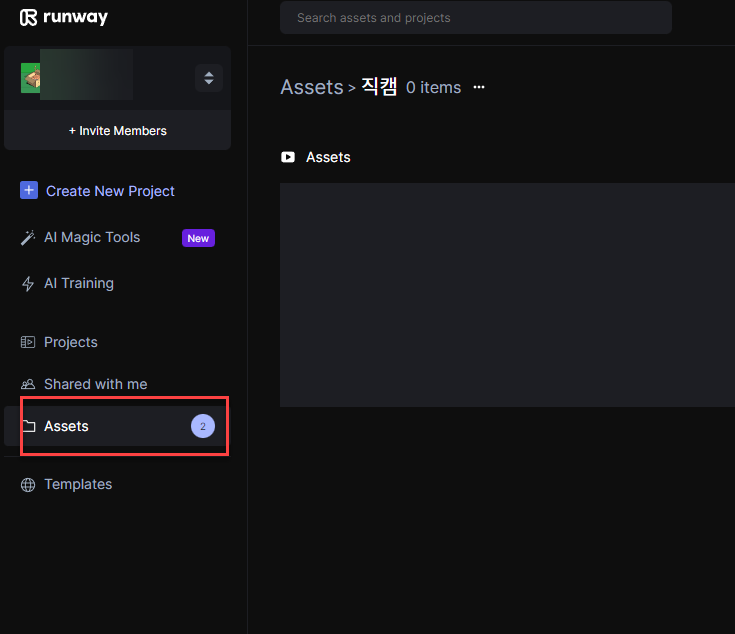Invite members to the workspace

[x=117, y=131]
